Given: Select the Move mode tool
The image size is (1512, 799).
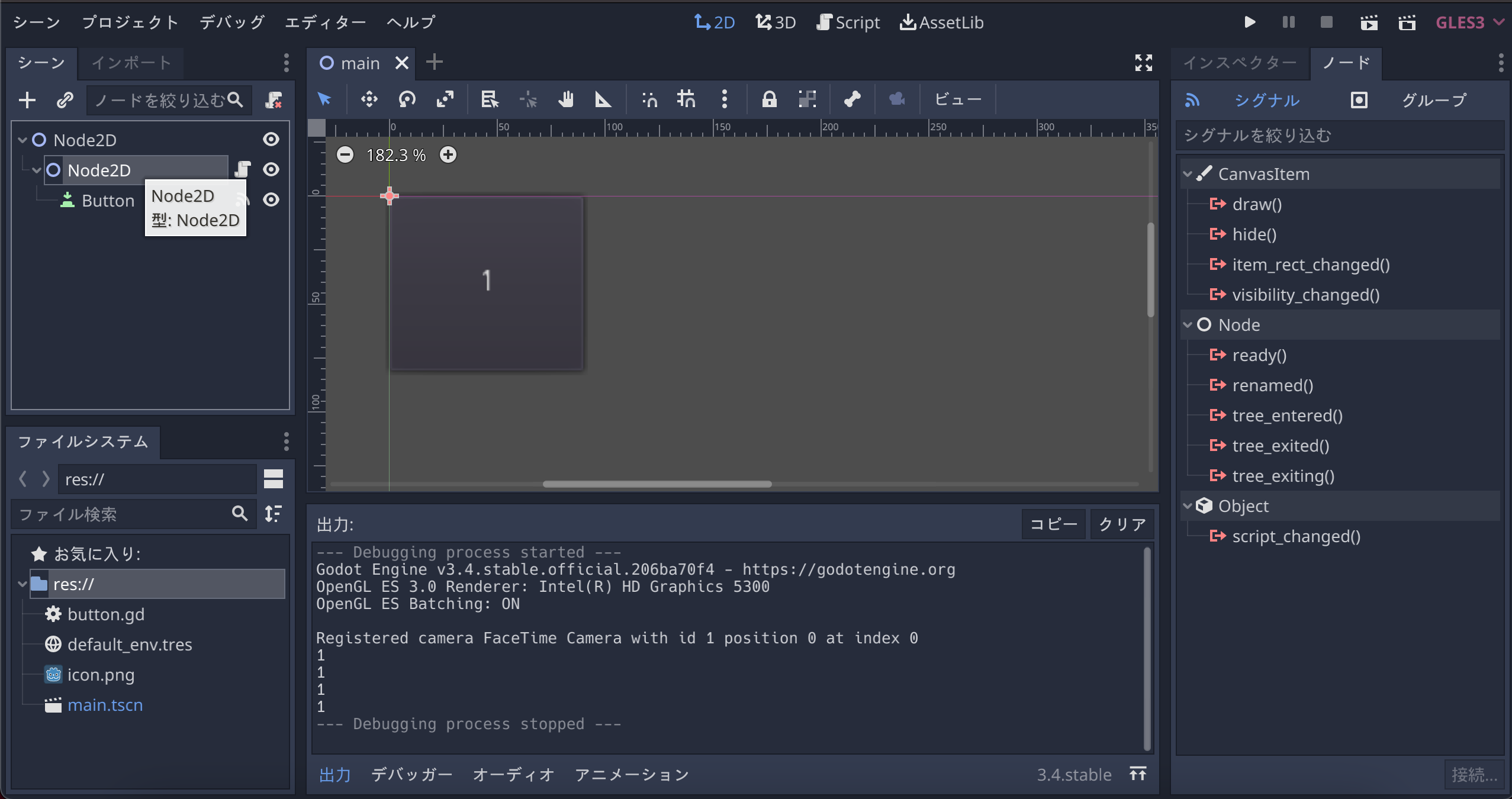Looking at the screenshot, I should click(369, 99).
